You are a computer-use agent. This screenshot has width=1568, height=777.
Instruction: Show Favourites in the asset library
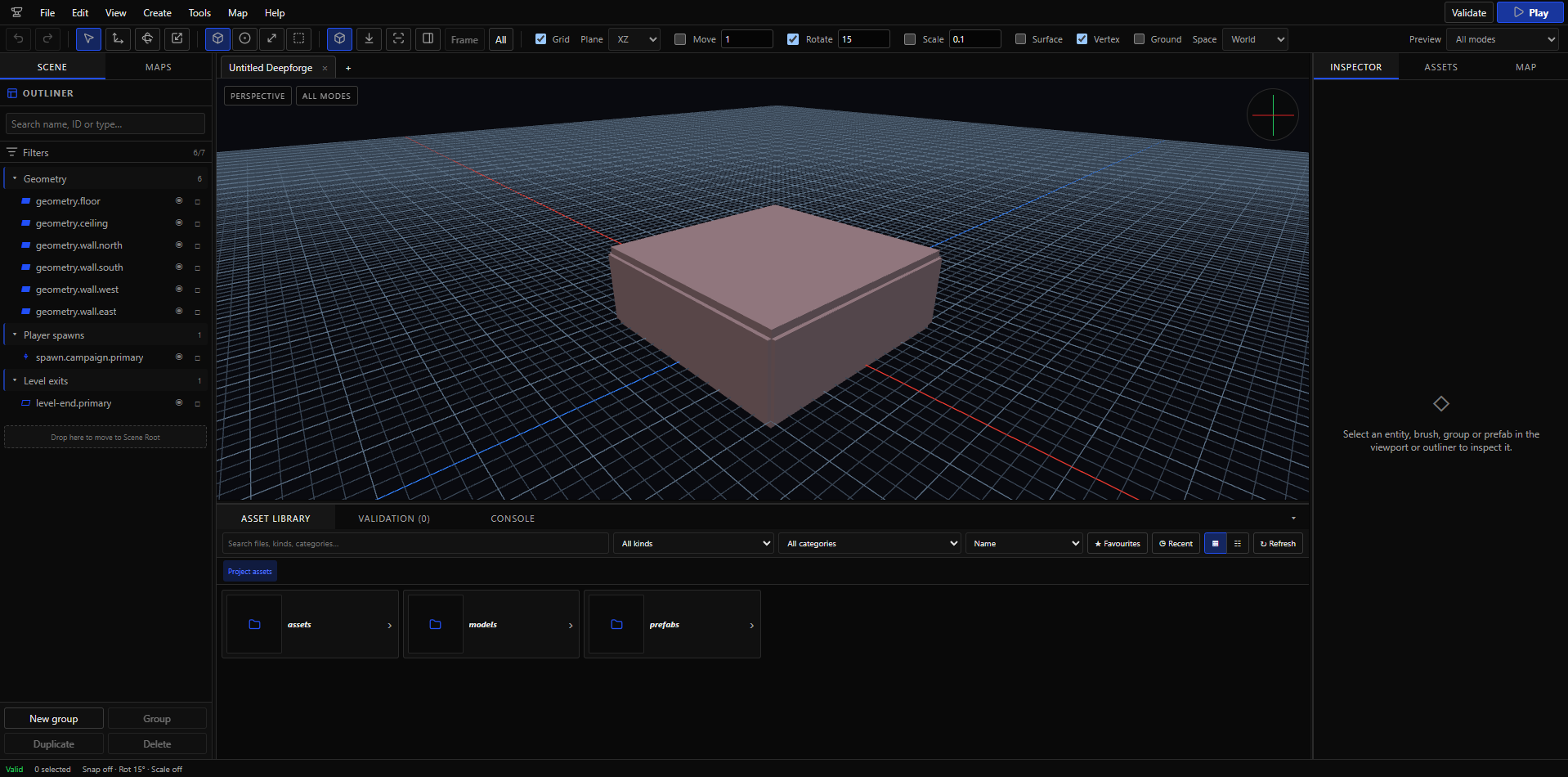[x=1118, y=543]
